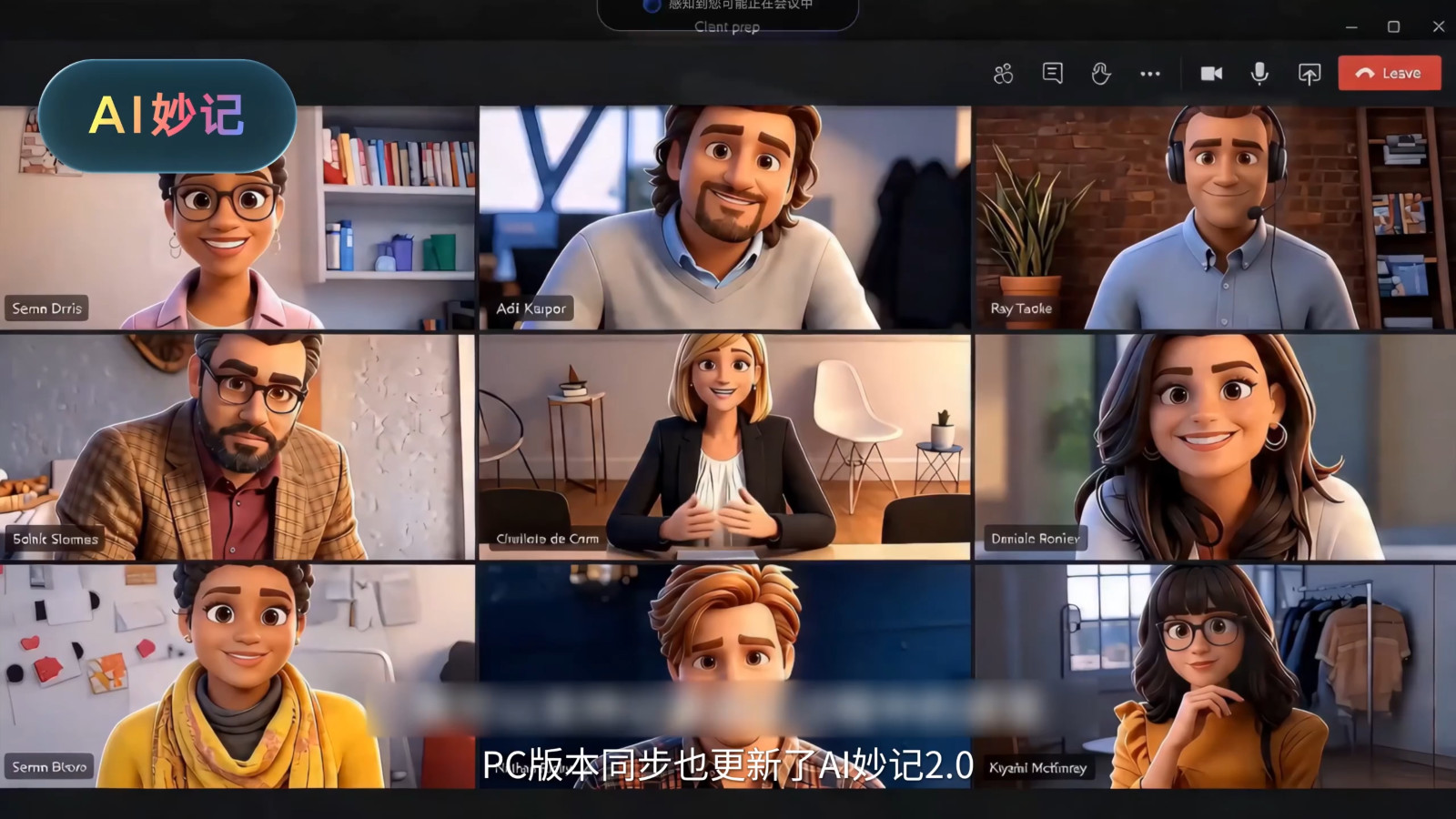Viewport: 1456px width, 819px height.
Task: Raise hand using the hand icon
Action: [1101, 74]
